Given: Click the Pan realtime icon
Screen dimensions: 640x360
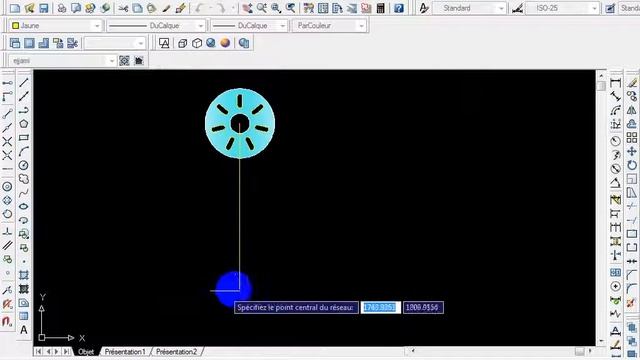Looking at the screenshot, I should (x=247, y=8).
